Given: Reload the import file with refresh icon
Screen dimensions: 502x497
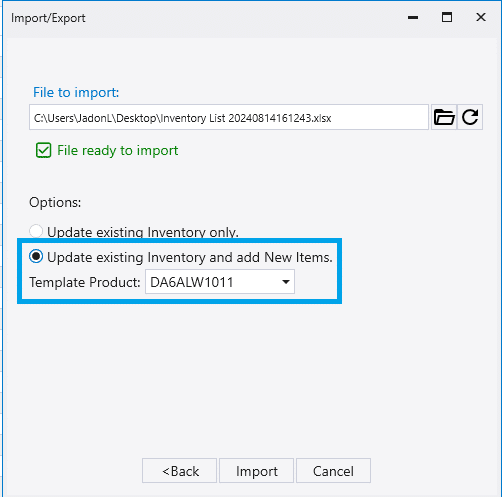Looking at the screenshot, I should tap(470, 117).
